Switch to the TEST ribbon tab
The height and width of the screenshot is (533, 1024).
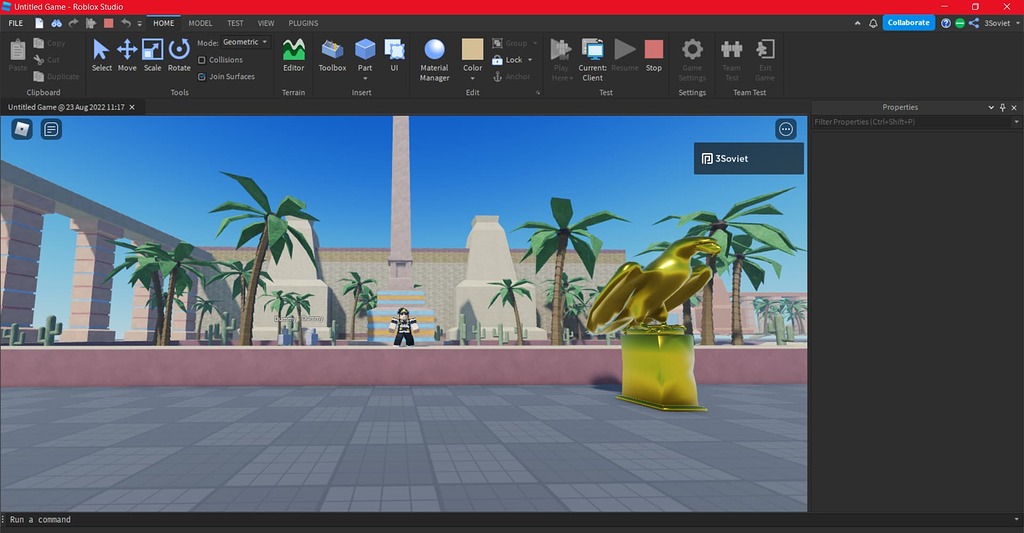pos(235,23)
